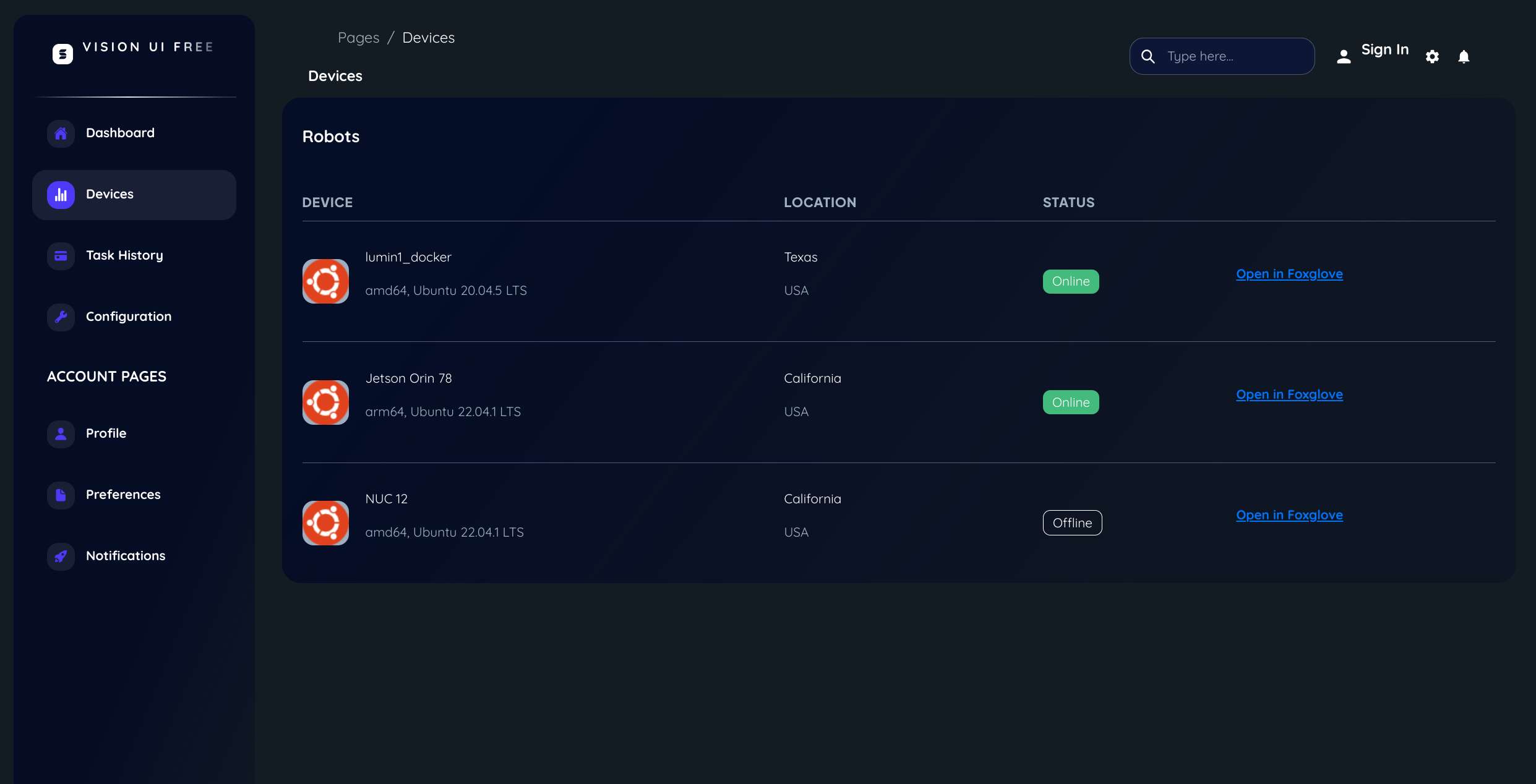The image size is (1536, 784).
Task: Click the Sign In button
Action: [1384, 50]
